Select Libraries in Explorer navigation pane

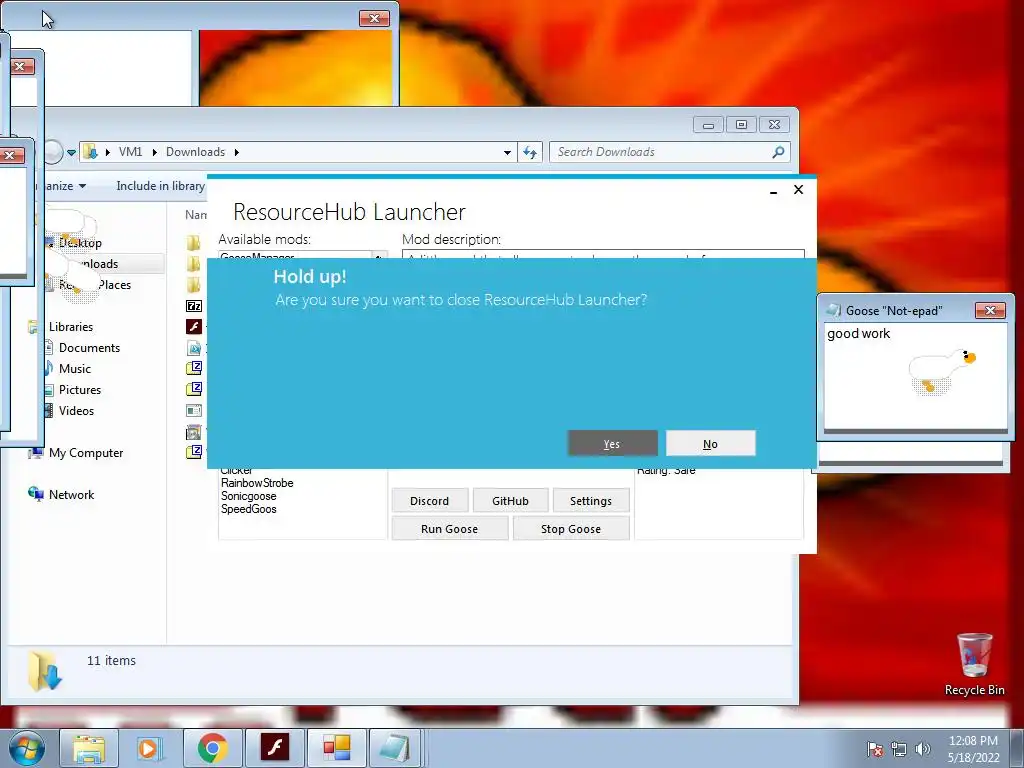tap(71, 327)
